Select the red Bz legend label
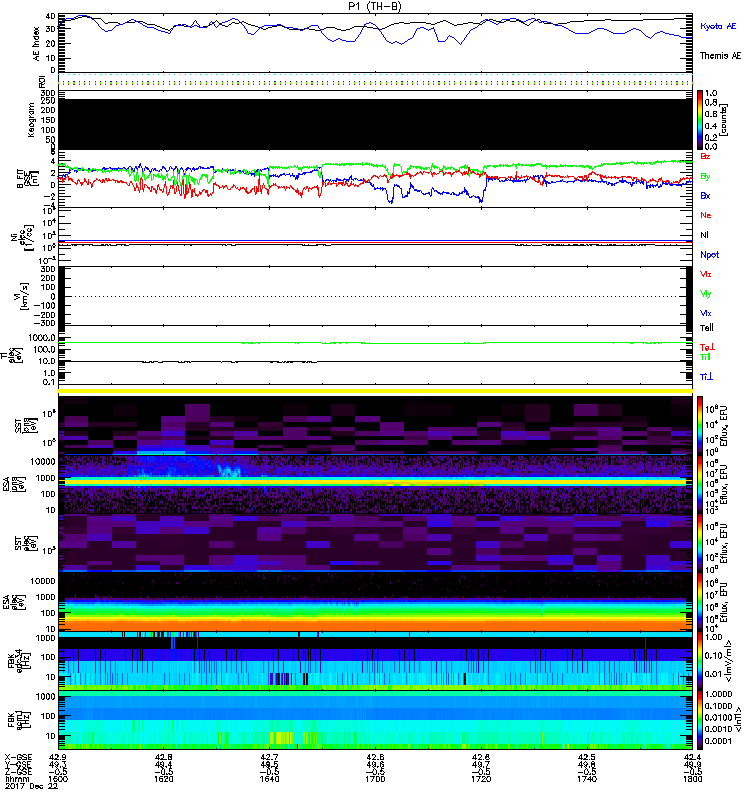The width and height of the screenshot is (750, 800). (706, 157)
